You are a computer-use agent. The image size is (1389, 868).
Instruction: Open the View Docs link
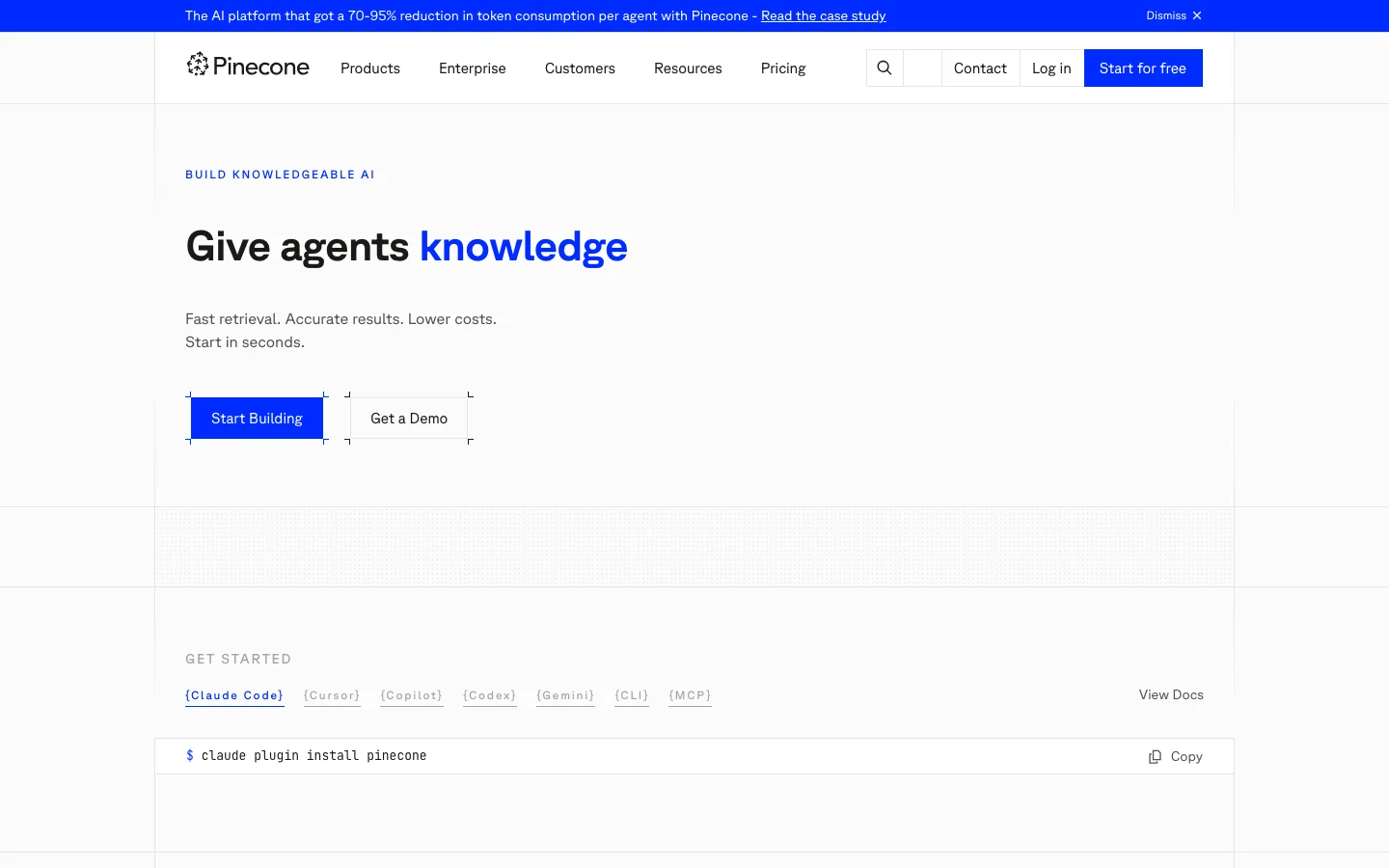pos(1171,694)
